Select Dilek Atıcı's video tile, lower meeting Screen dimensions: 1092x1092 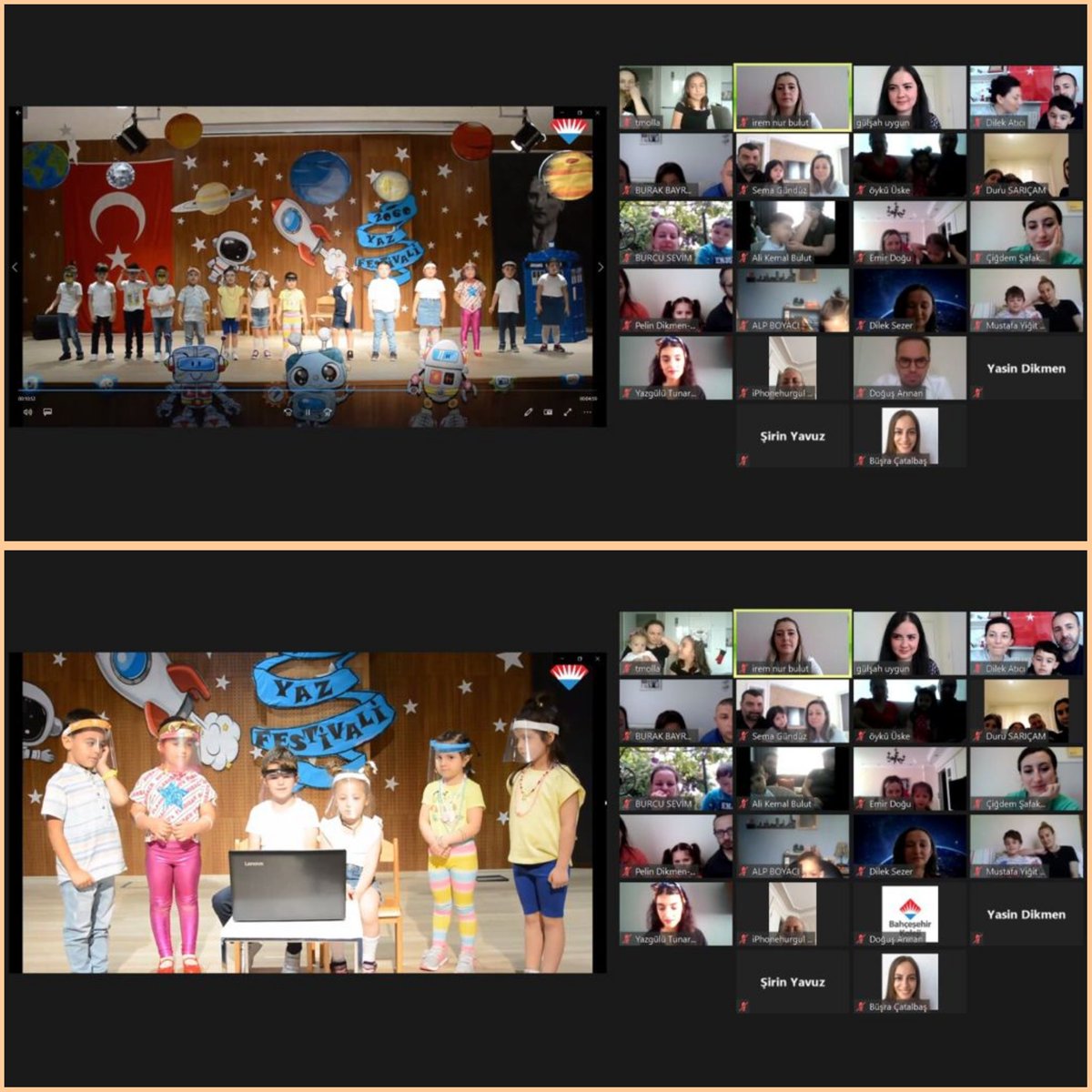[1026, 642]
